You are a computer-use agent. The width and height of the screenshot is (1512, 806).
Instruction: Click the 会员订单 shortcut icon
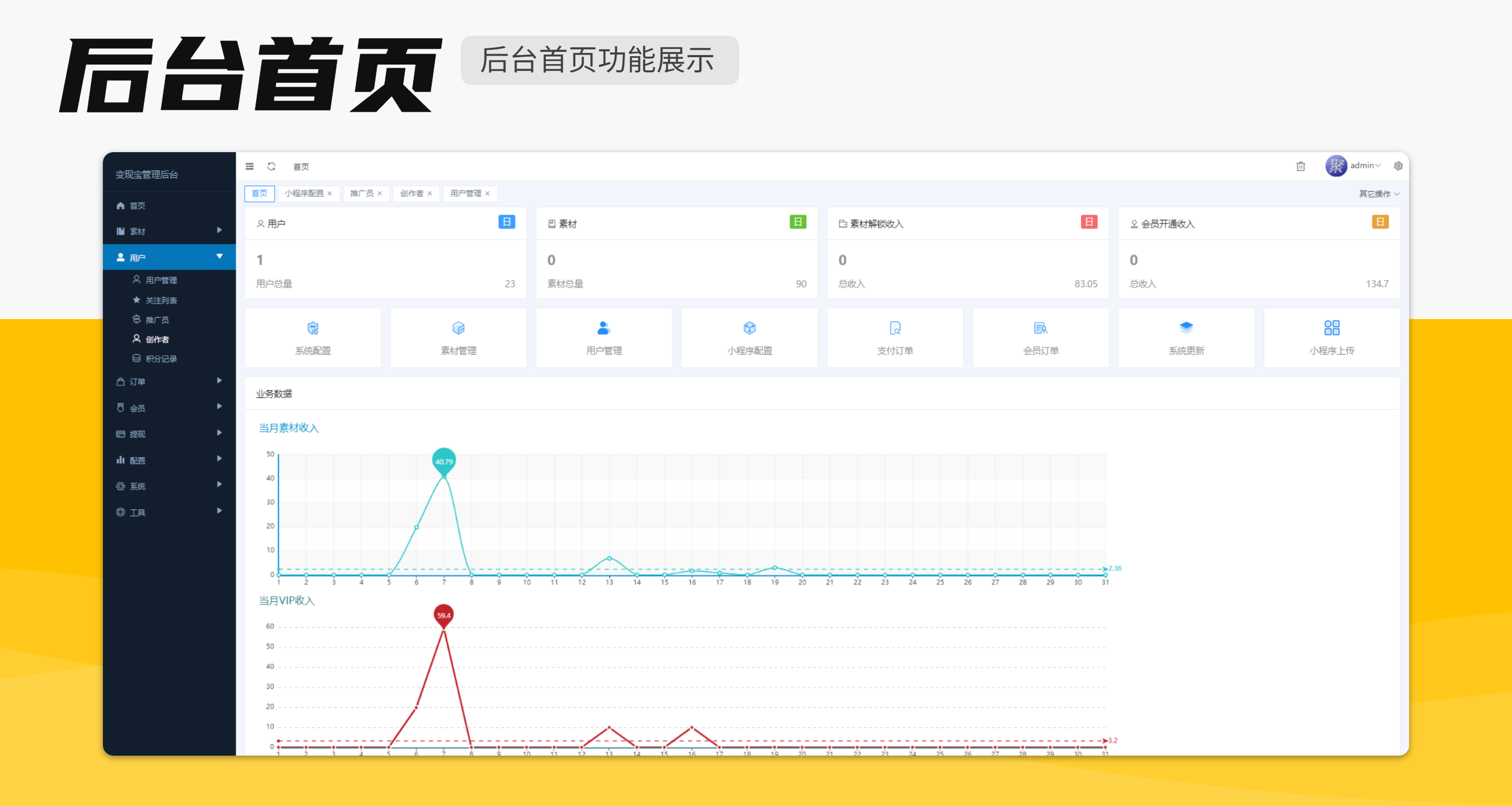[x=1040, y=337]
